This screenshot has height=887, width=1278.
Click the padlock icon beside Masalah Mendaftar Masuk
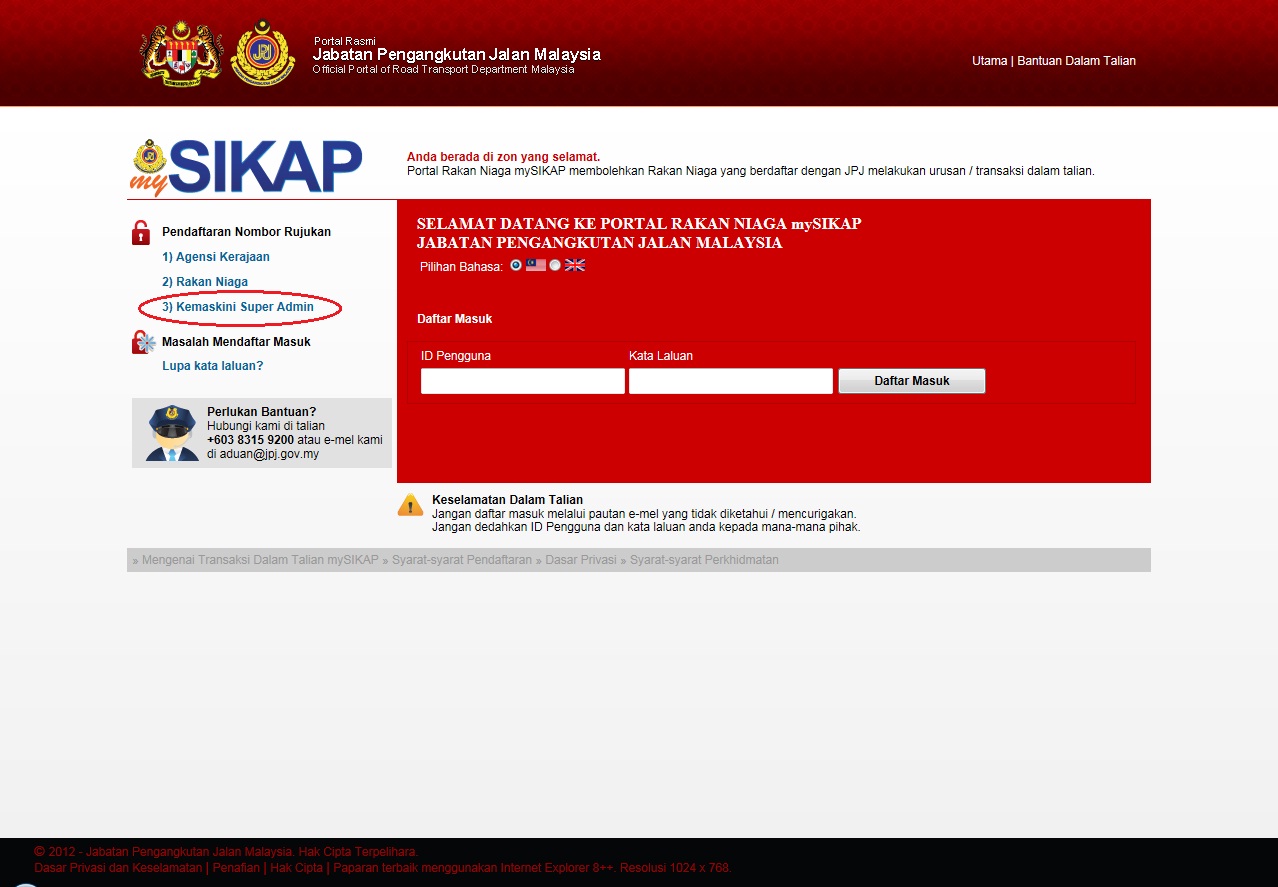[143, 342]
